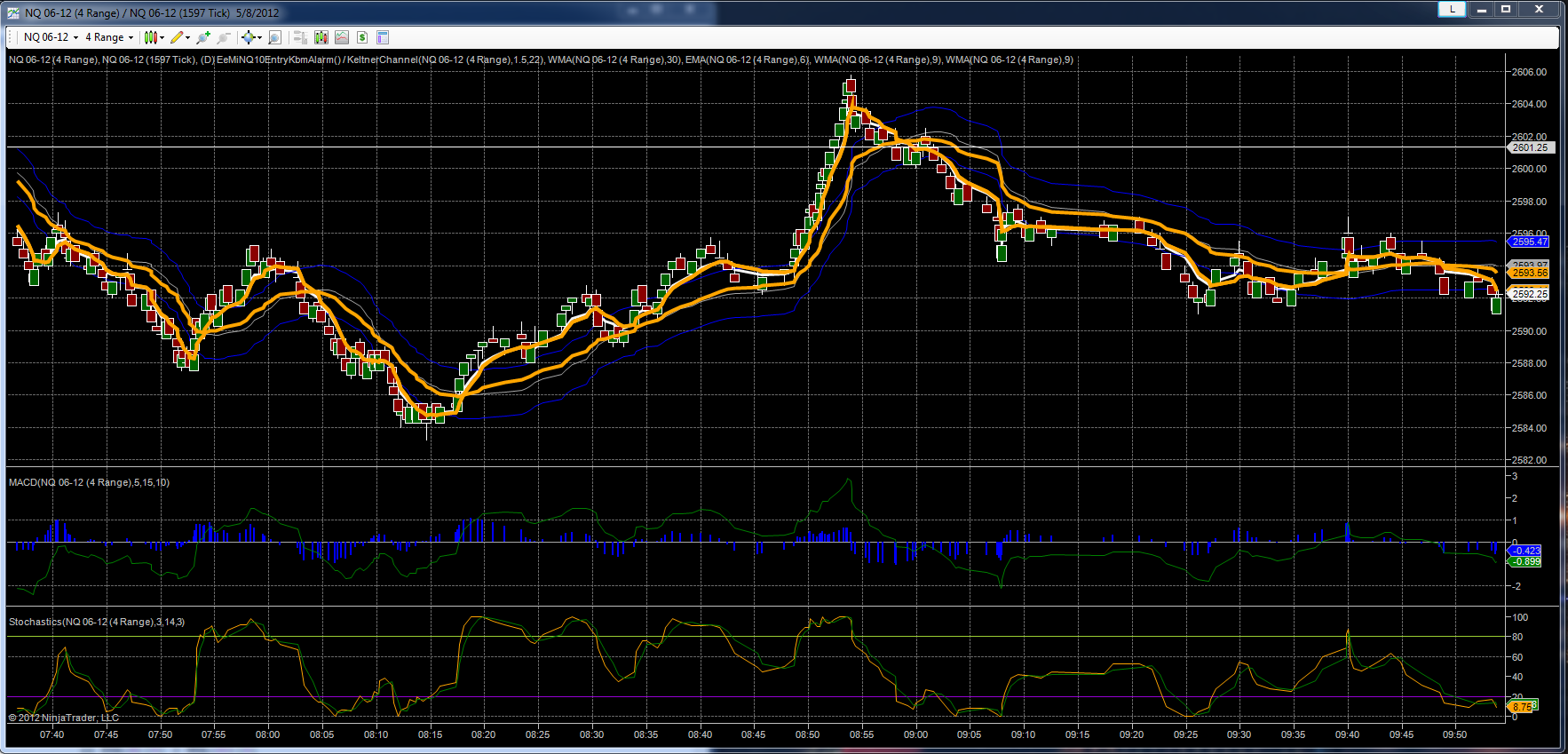The width and height of the screenshot is (1568, 754).
Task: Click the 09:00 time axis label
Action: [915, 734]
